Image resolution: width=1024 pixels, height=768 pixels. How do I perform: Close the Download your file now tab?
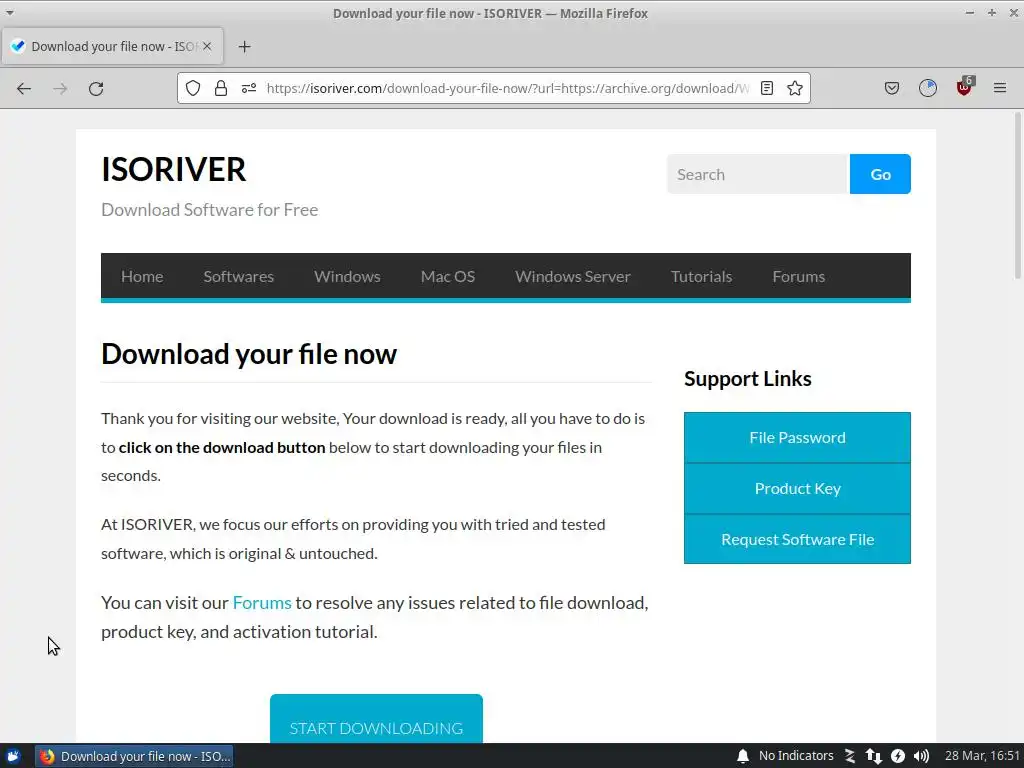(207, 46)
